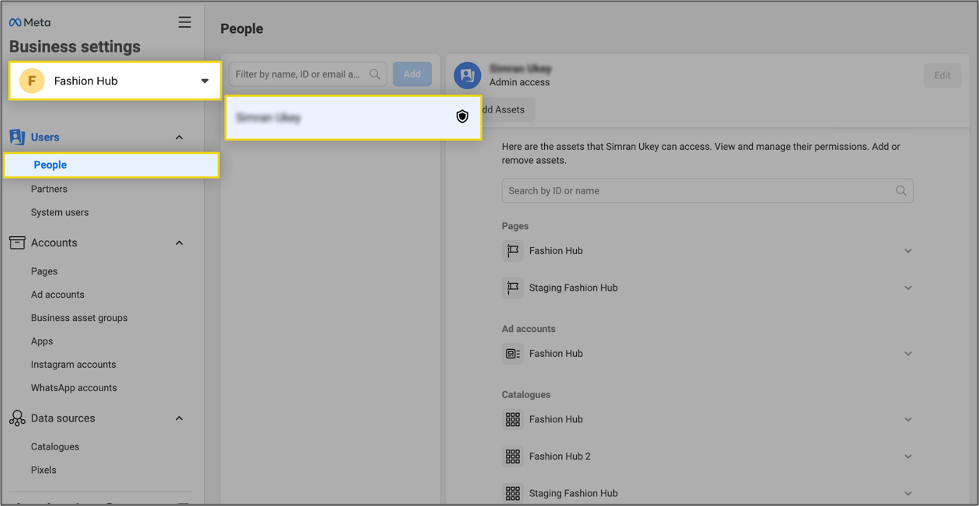This screenshot has height=506, width=979.
Task: Collapse the Accounts section chevron
Action: pyautogui.click(x=179, y=242)
